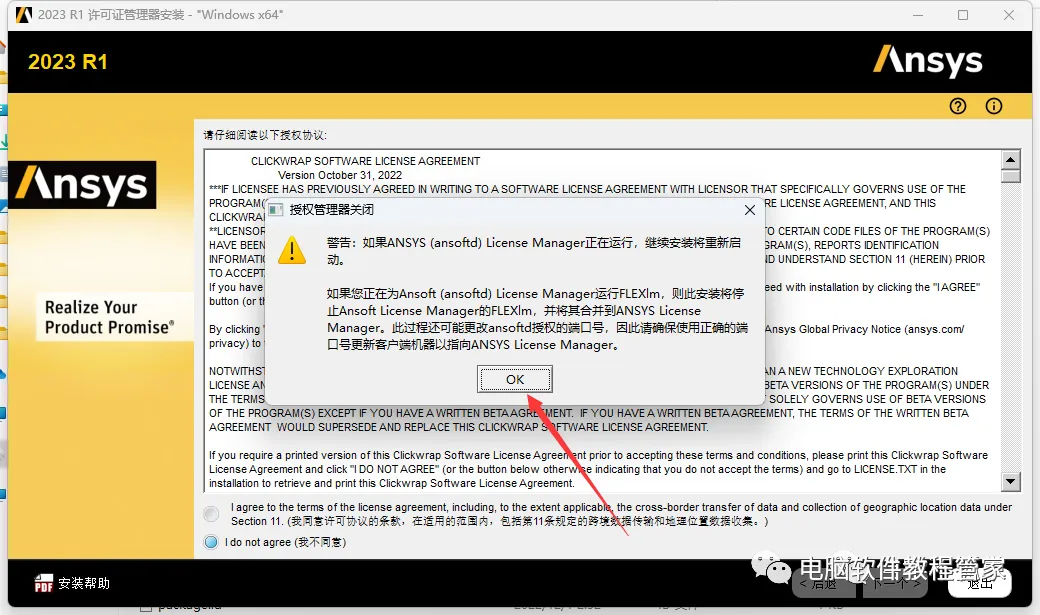Click the license text scroll-up arrow
1040x615 pixels.
tap(1010, 159)
